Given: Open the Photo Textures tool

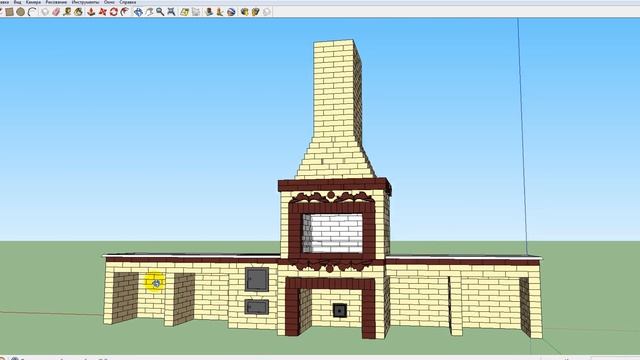Looking at the screenshot, I should click(x=220, y=12).
